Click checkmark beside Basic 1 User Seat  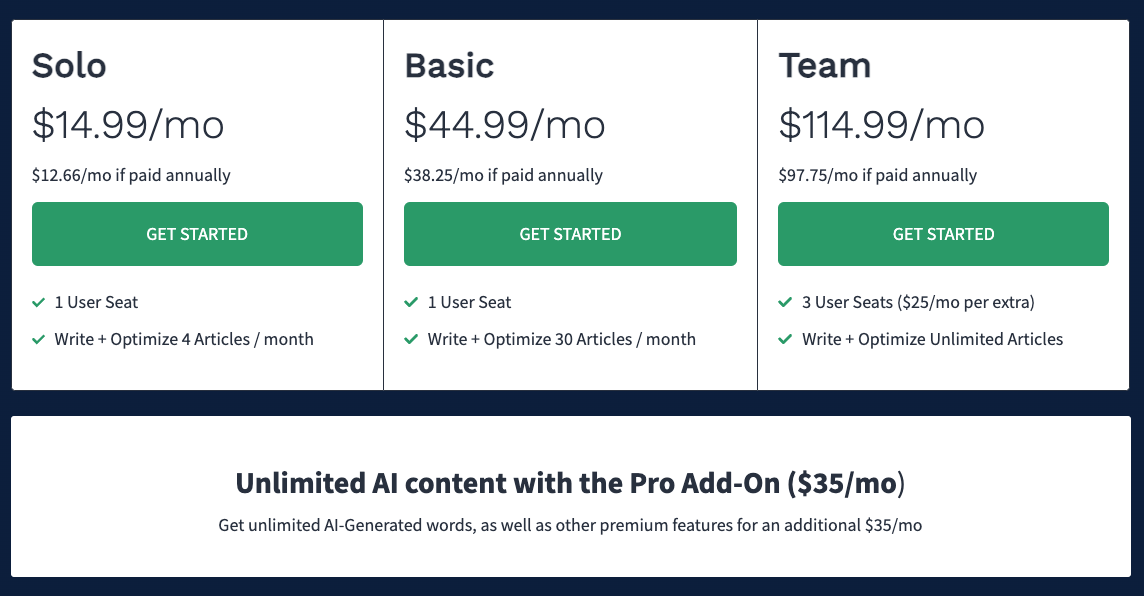(x=411, y=302)
